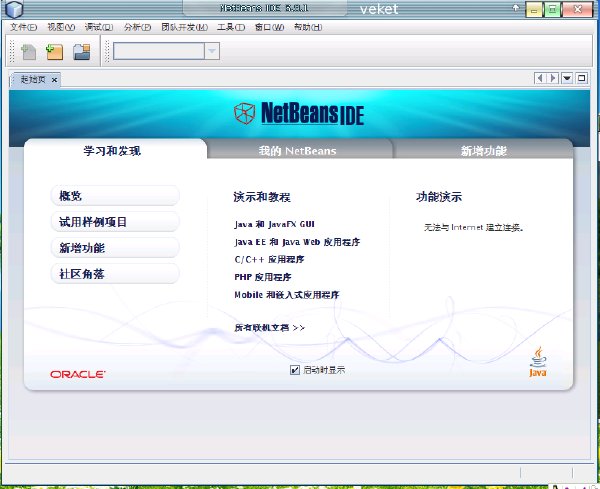
Task: Click the NetBeans IDE logo banner
Action: pos(299,113)
